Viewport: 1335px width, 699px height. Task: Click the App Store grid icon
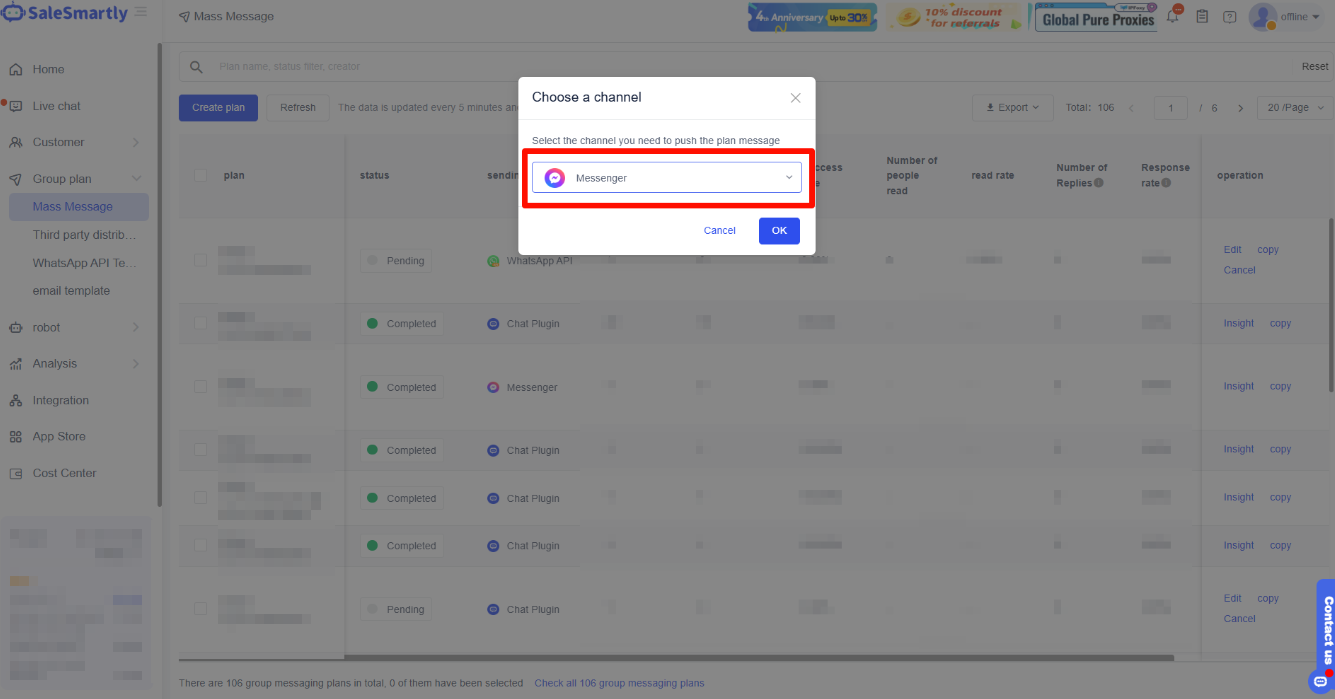16,437
